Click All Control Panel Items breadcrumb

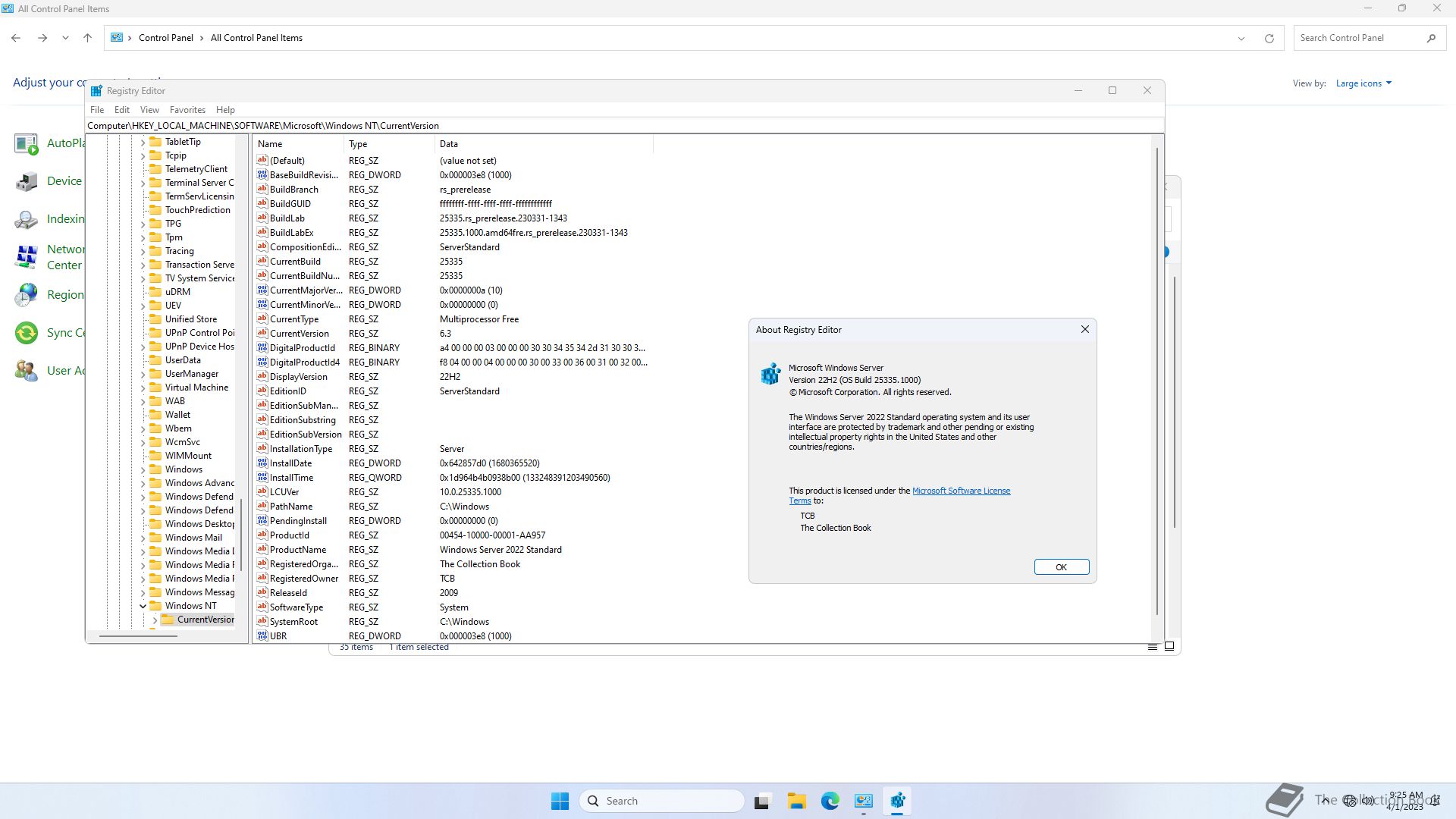point(256,38)
